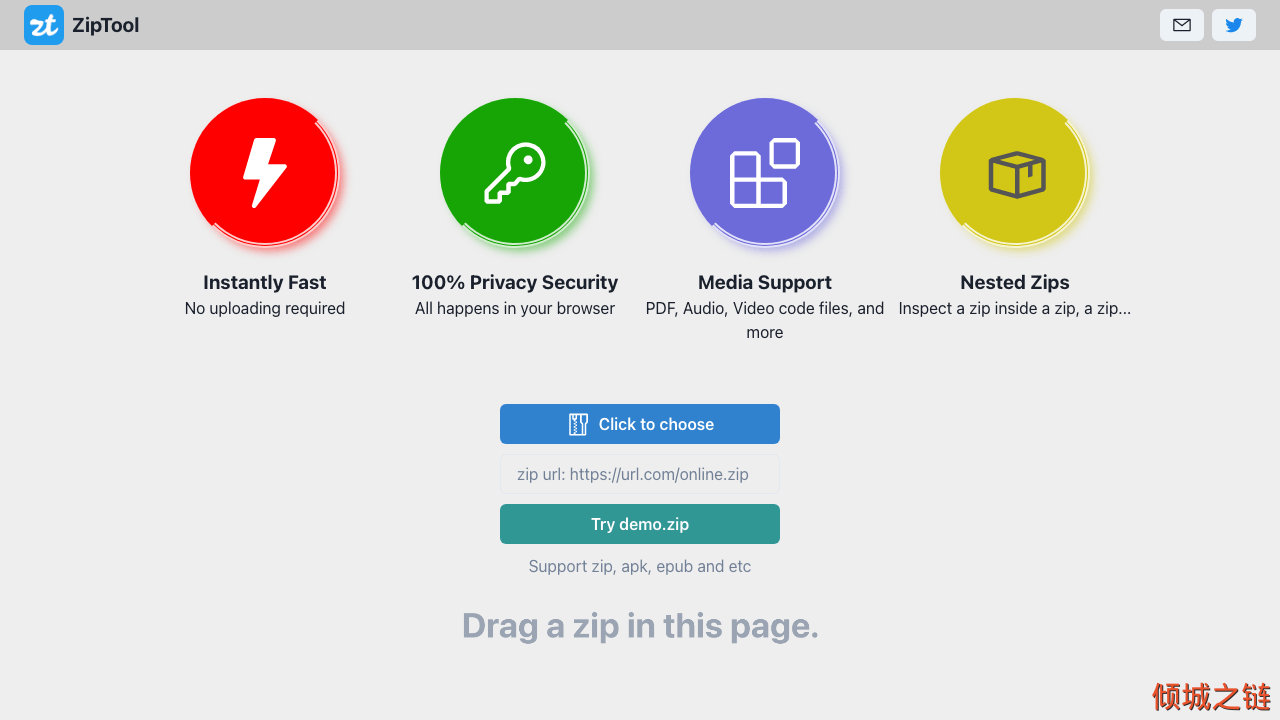Image resolution: width=1280 pixels, height=720 pixels.
Task: Select the 100% Privacy Security heading
Action: tap(515, 282)
